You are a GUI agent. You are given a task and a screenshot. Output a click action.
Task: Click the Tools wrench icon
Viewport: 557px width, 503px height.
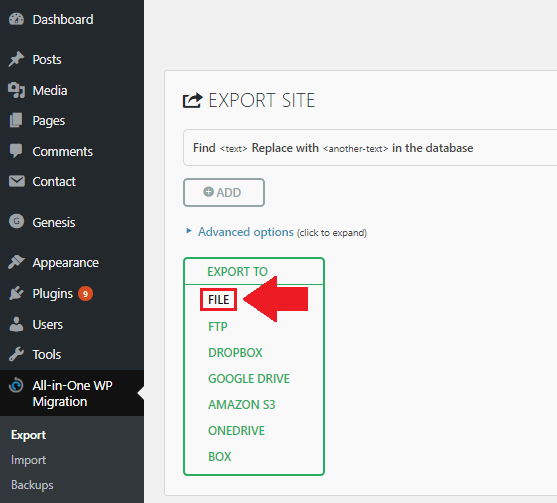[16, 354]
